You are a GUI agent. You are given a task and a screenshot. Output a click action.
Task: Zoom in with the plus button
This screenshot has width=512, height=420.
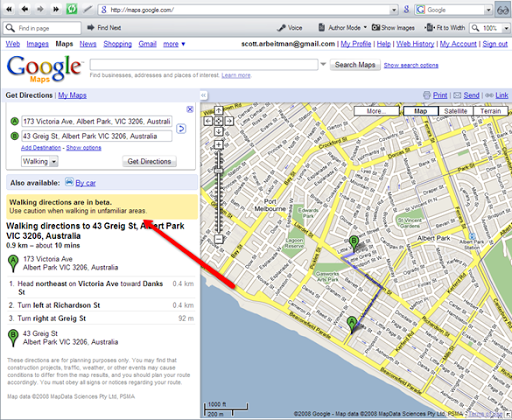(x=218, y=145)
